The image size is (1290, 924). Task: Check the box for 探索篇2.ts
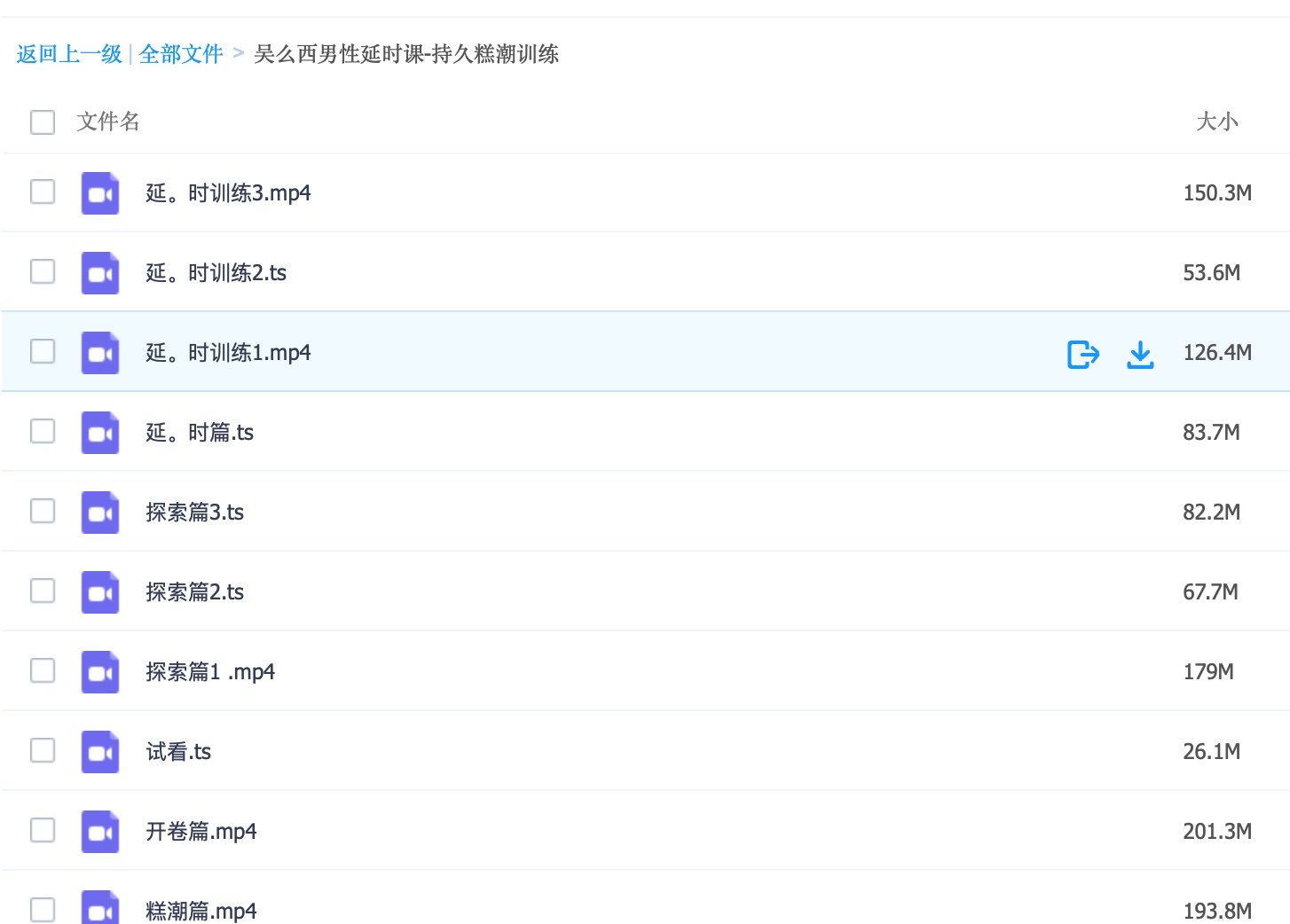tap(43, 591)
